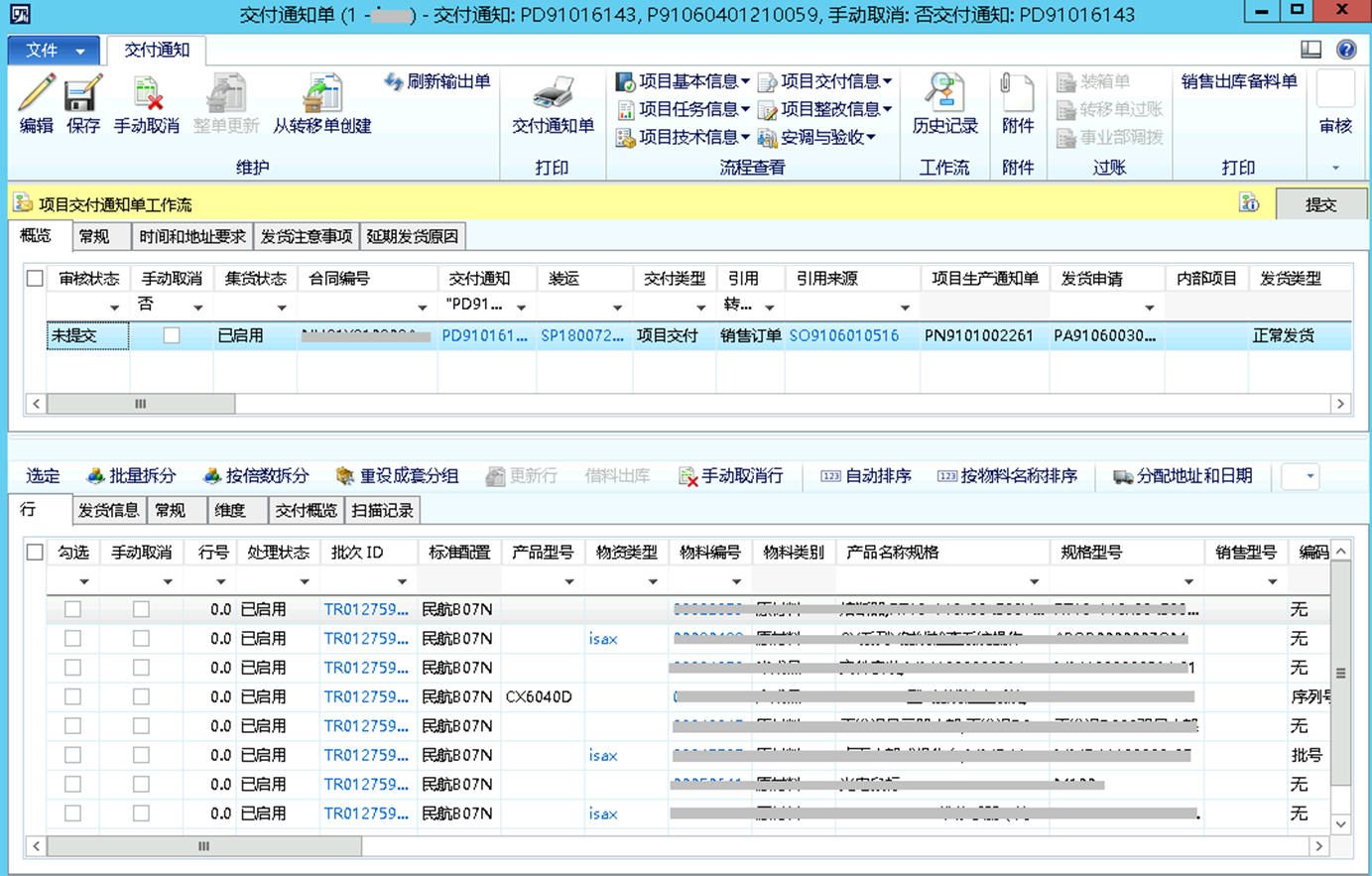Screen dimensions: 1372x876
Task: Switch to 时间和地址要求 tab
Action: coord(191,236)
